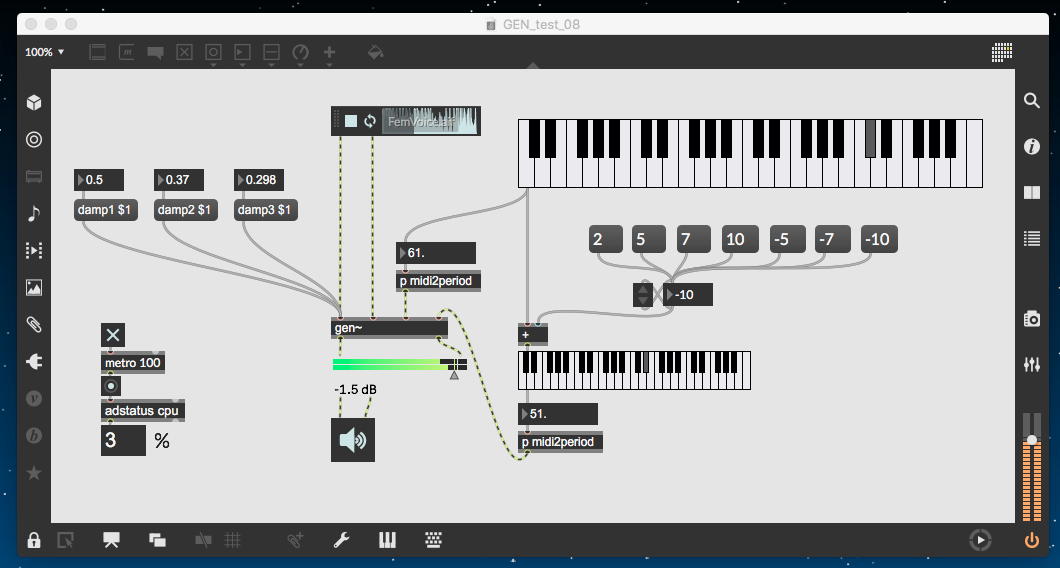Click the FemVoice playlist clip waveform
This screenshot has height=568, width=1060.
click(430, 121)
